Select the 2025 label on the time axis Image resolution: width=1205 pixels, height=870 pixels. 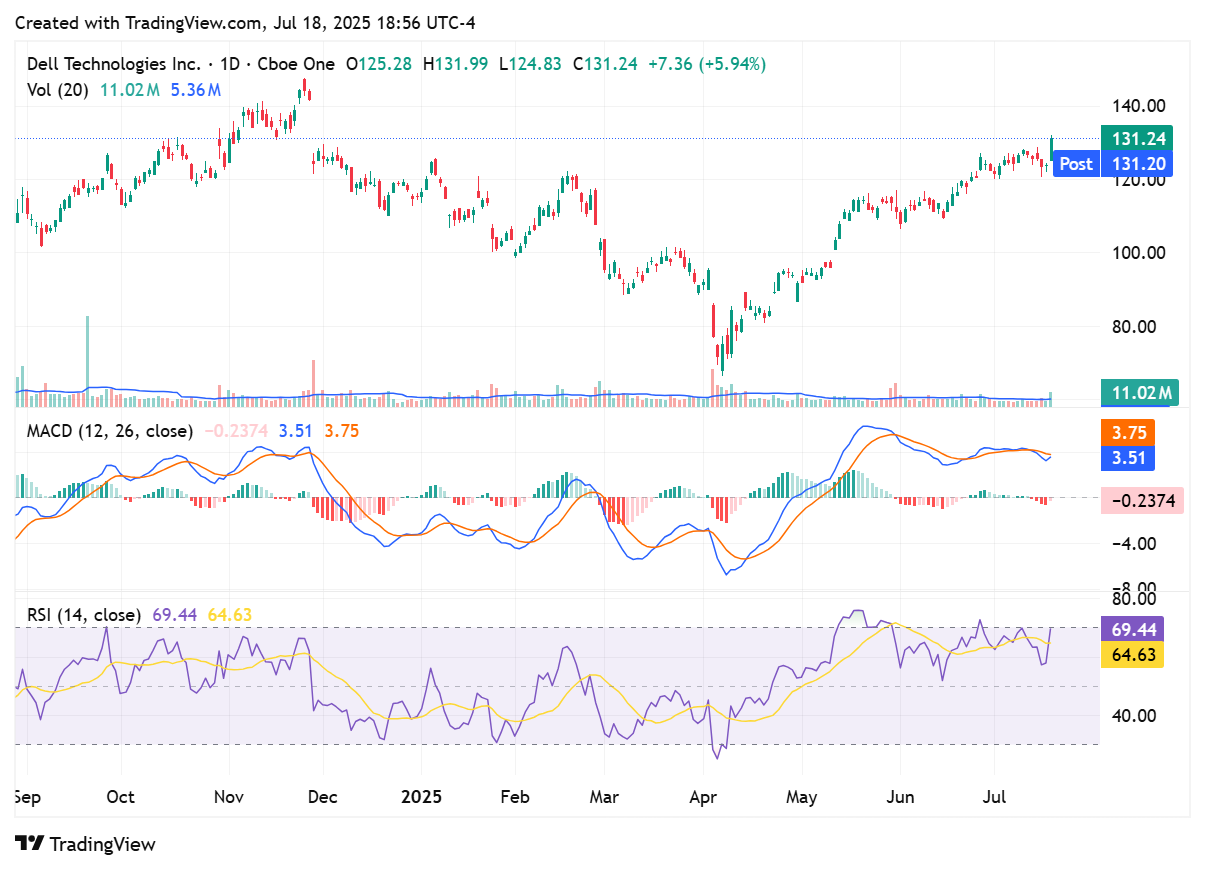422,797
